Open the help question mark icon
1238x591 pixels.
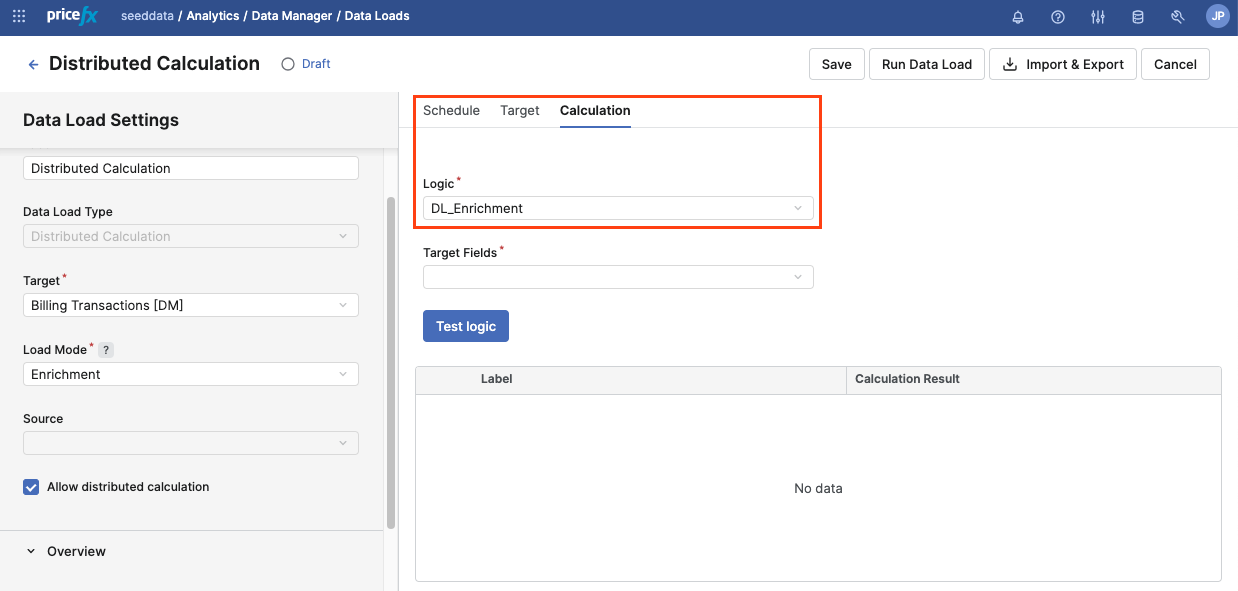pos(1058,17)
